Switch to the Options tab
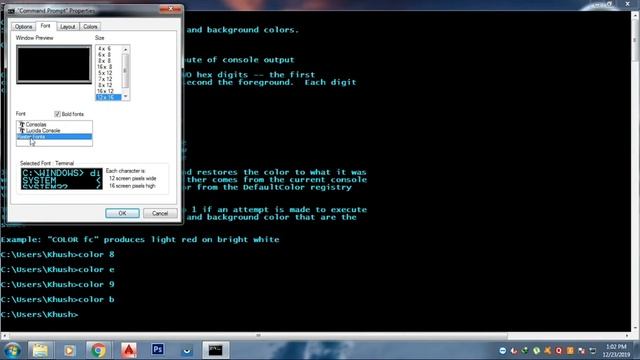Viewport: 640px width, 360px height. [x=23, y=27]
